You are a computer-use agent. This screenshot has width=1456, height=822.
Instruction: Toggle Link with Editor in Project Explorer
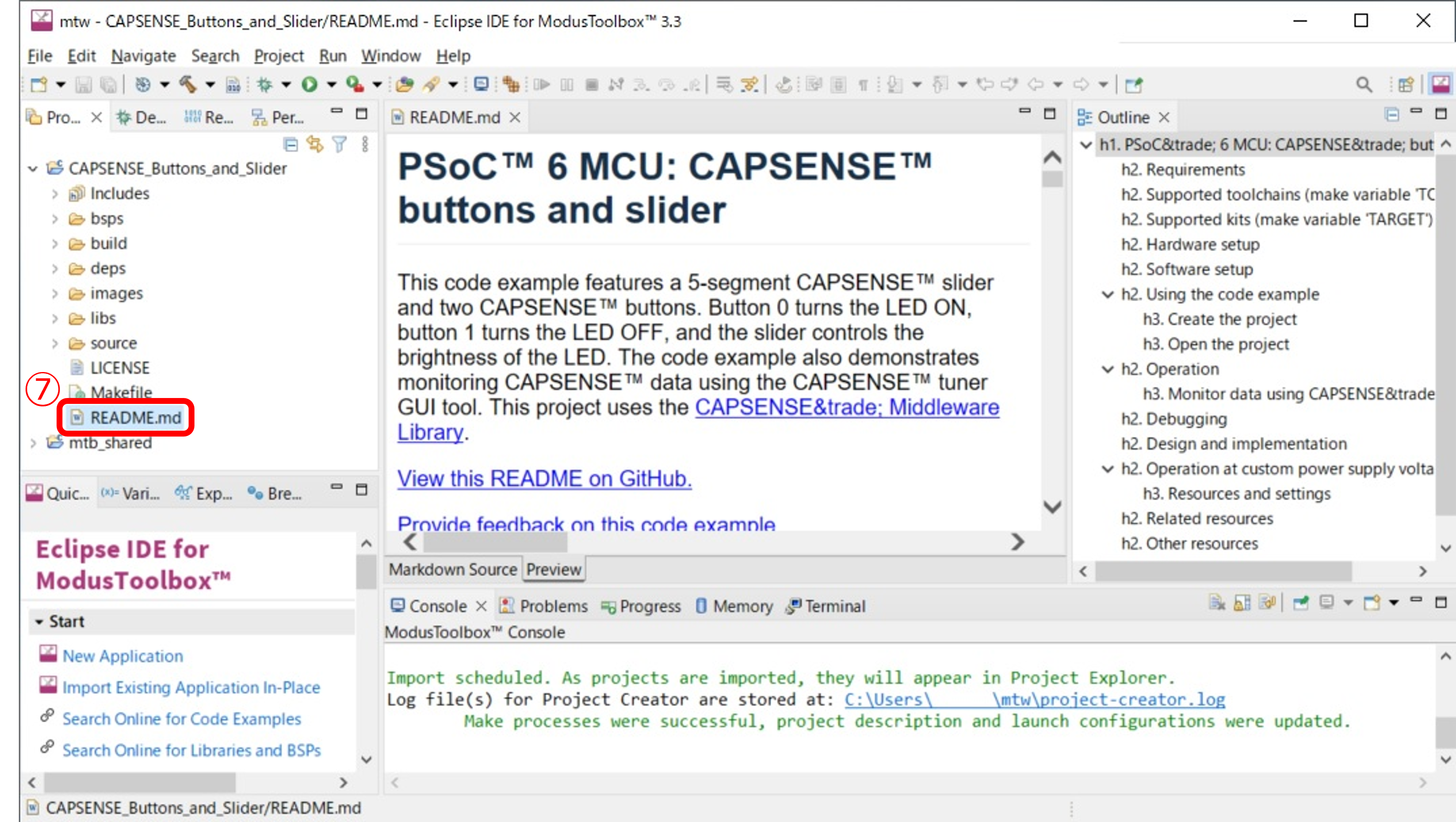tap(315, 145)
